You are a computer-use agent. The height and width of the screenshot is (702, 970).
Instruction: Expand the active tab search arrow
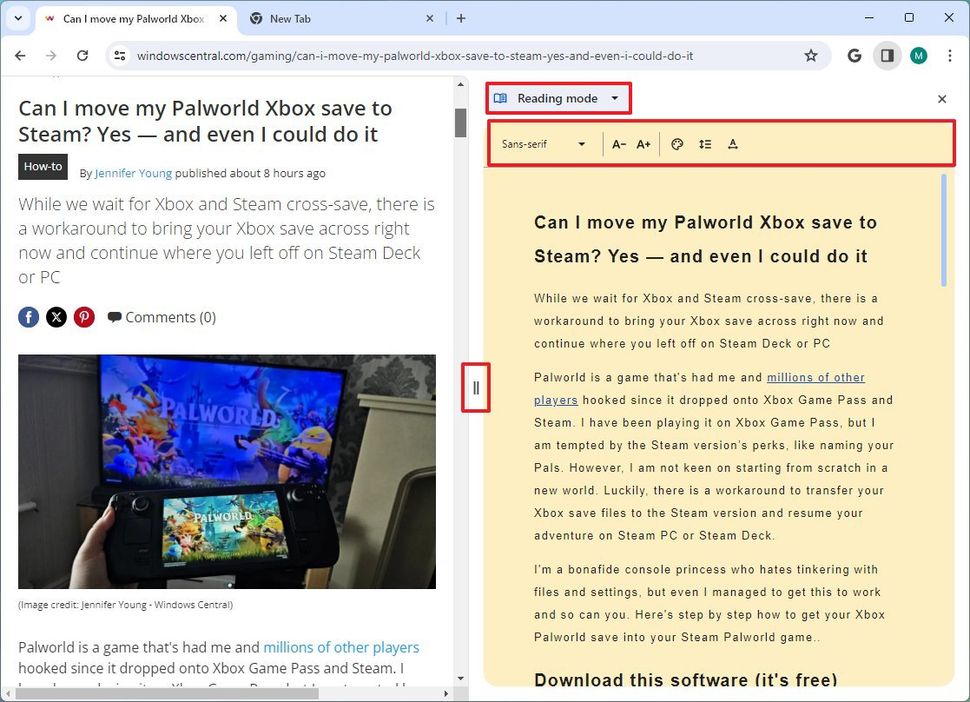(x=18, y=18)
